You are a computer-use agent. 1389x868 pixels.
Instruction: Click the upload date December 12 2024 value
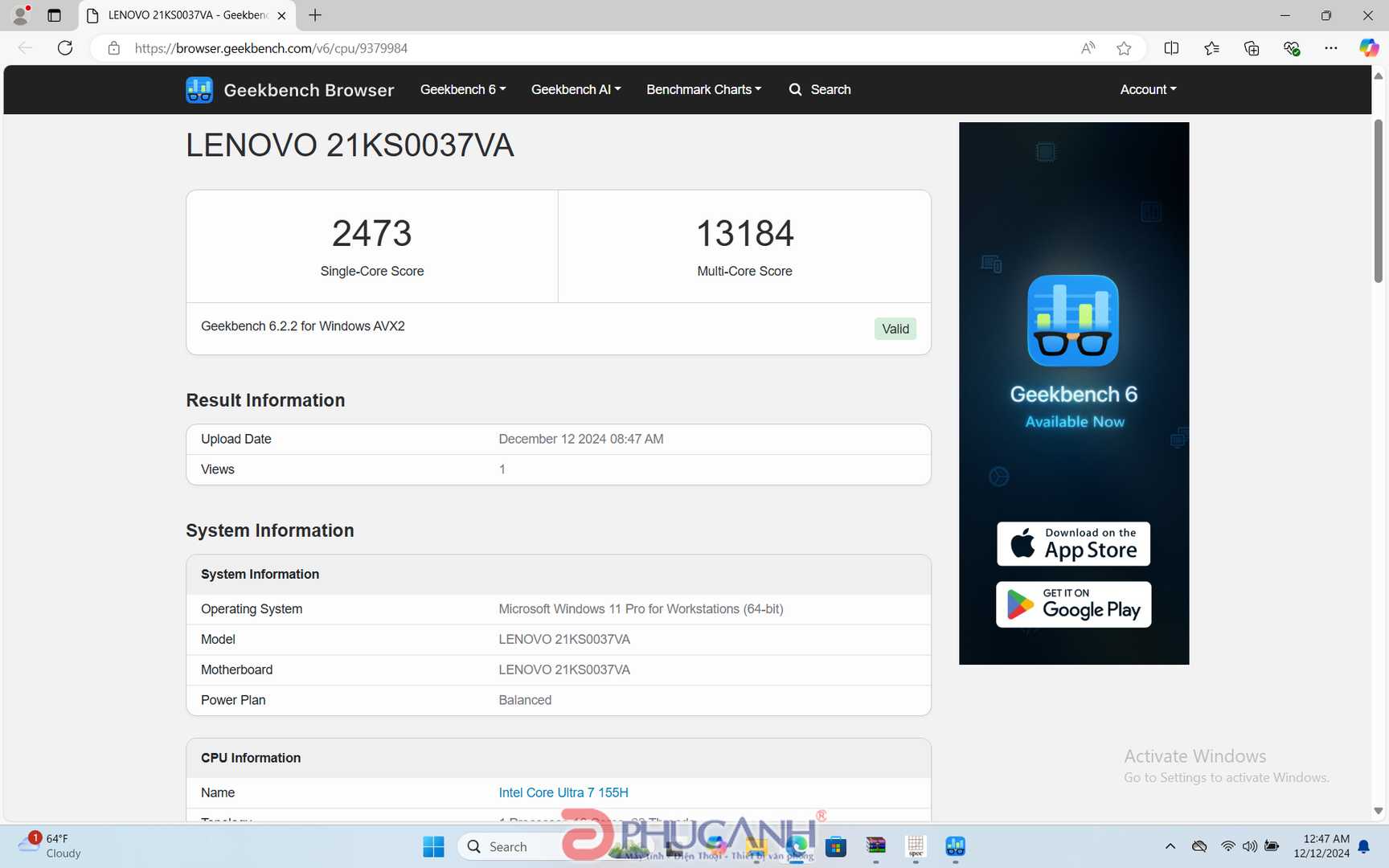[581, 439]
